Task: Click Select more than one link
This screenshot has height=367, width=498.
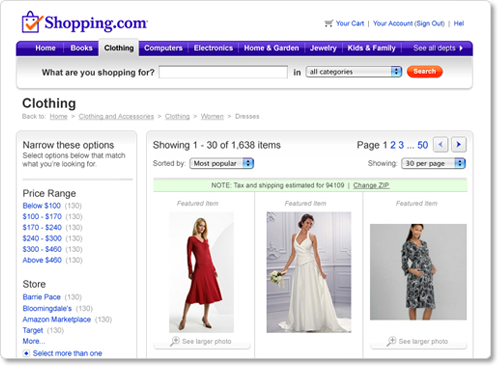Action: tap(67, 353)
